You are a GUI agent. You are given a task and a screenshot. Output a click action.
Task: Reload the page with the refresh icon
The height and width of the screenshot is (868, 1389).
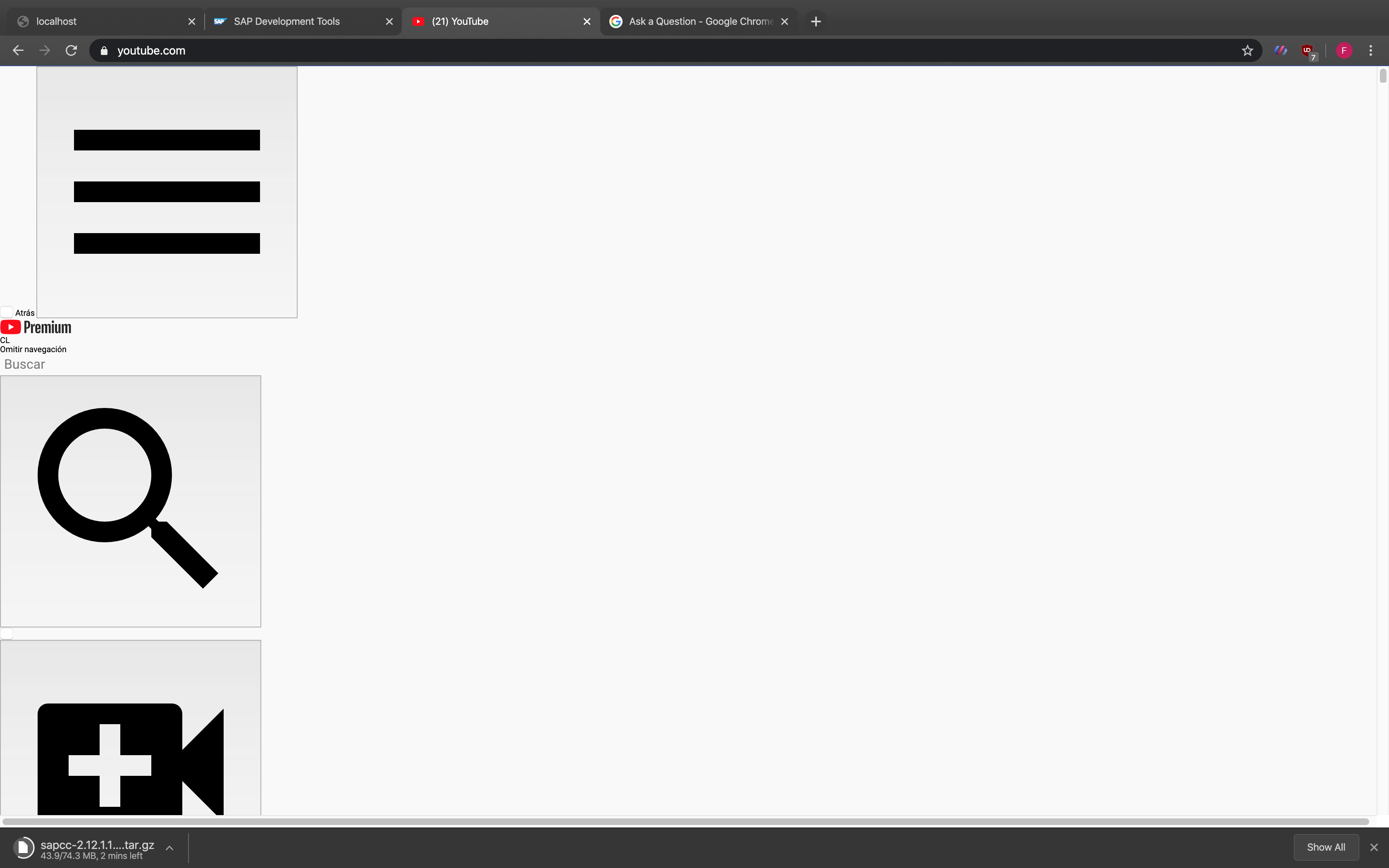[71, 50]
